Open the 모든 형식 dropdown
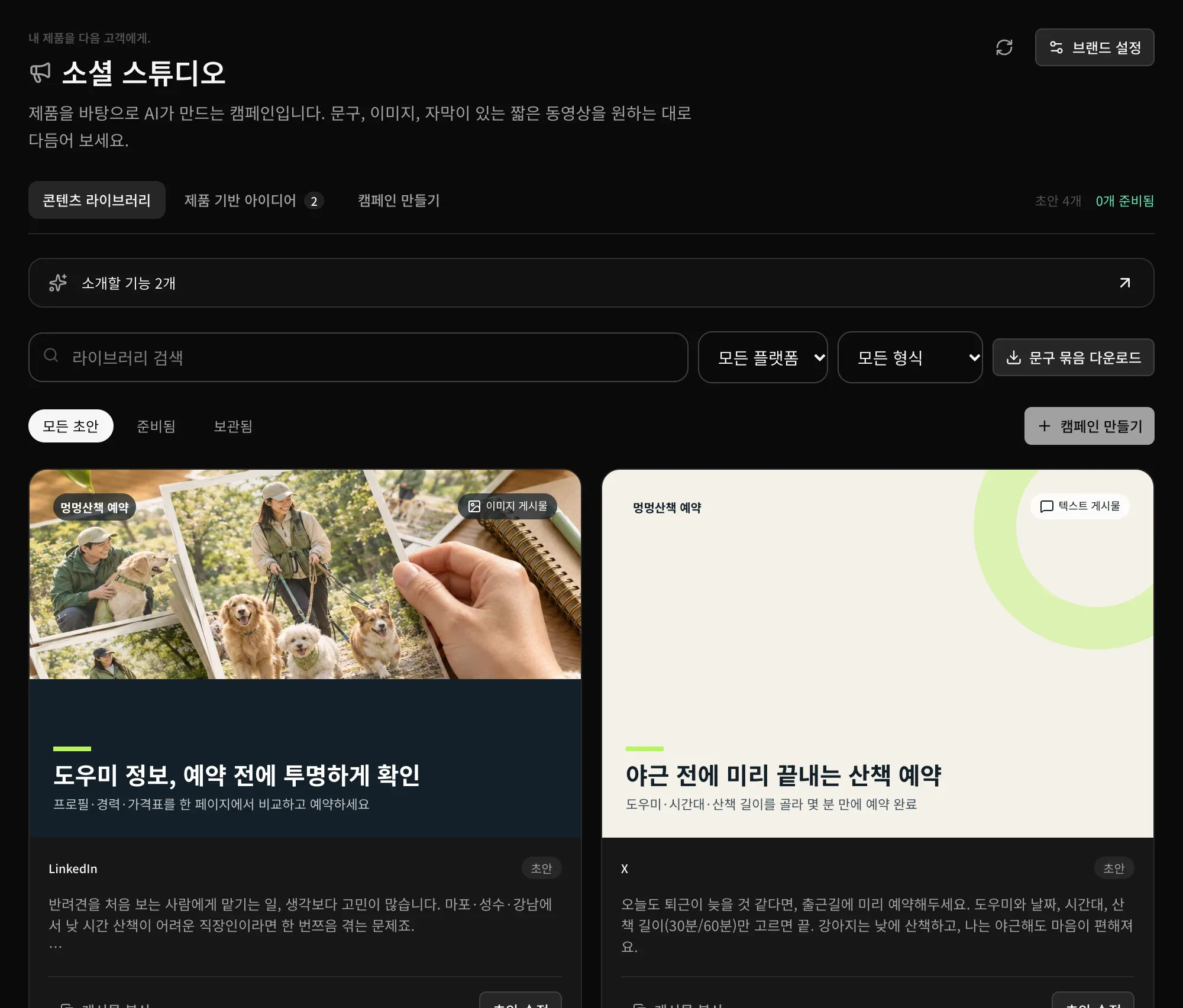 pos(910,357)
